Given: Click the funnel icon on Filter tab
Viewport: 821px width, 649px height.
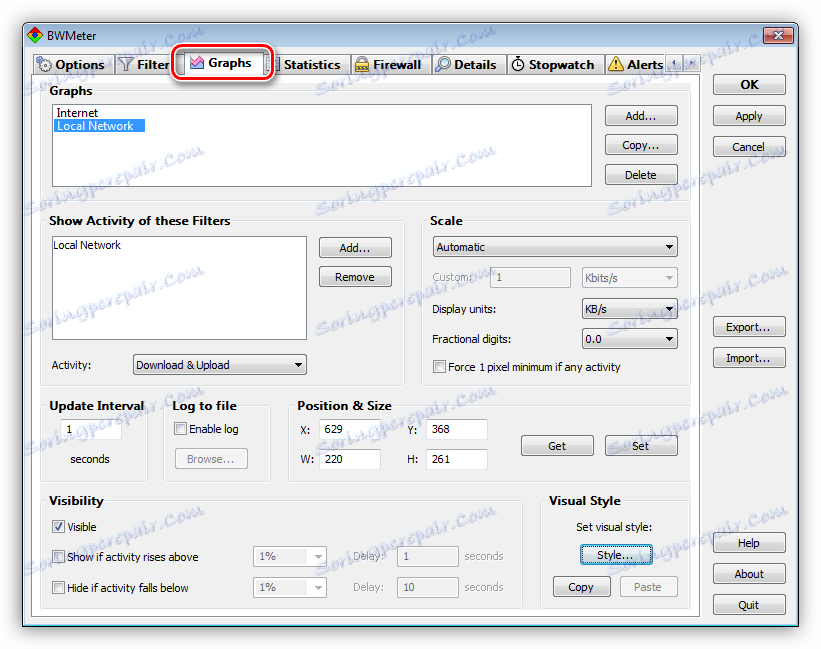Looking at the screenshot, I should pos(126,64).
